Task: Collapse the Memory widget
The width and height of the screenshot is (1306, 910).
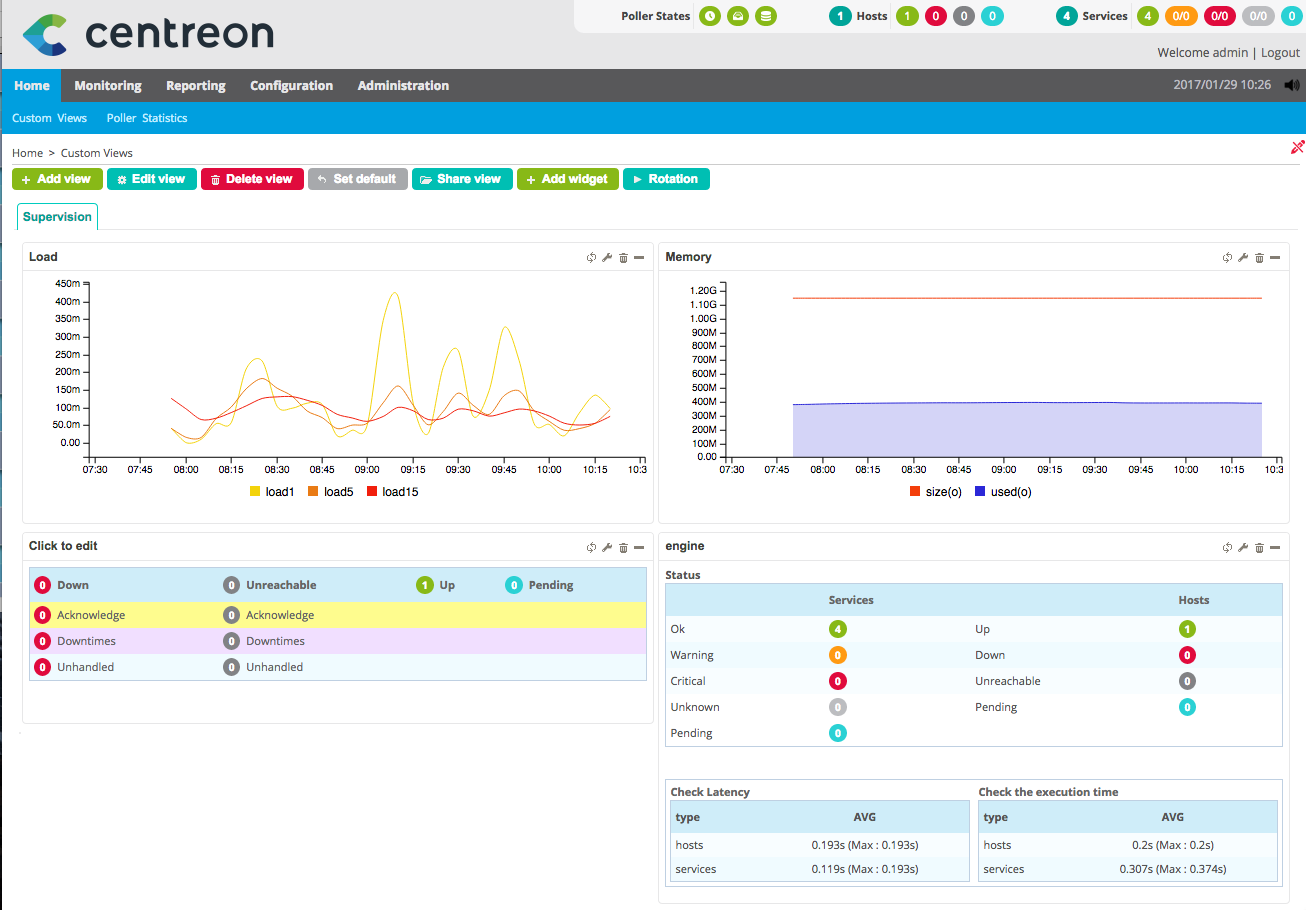Action: click(1275, 258)
